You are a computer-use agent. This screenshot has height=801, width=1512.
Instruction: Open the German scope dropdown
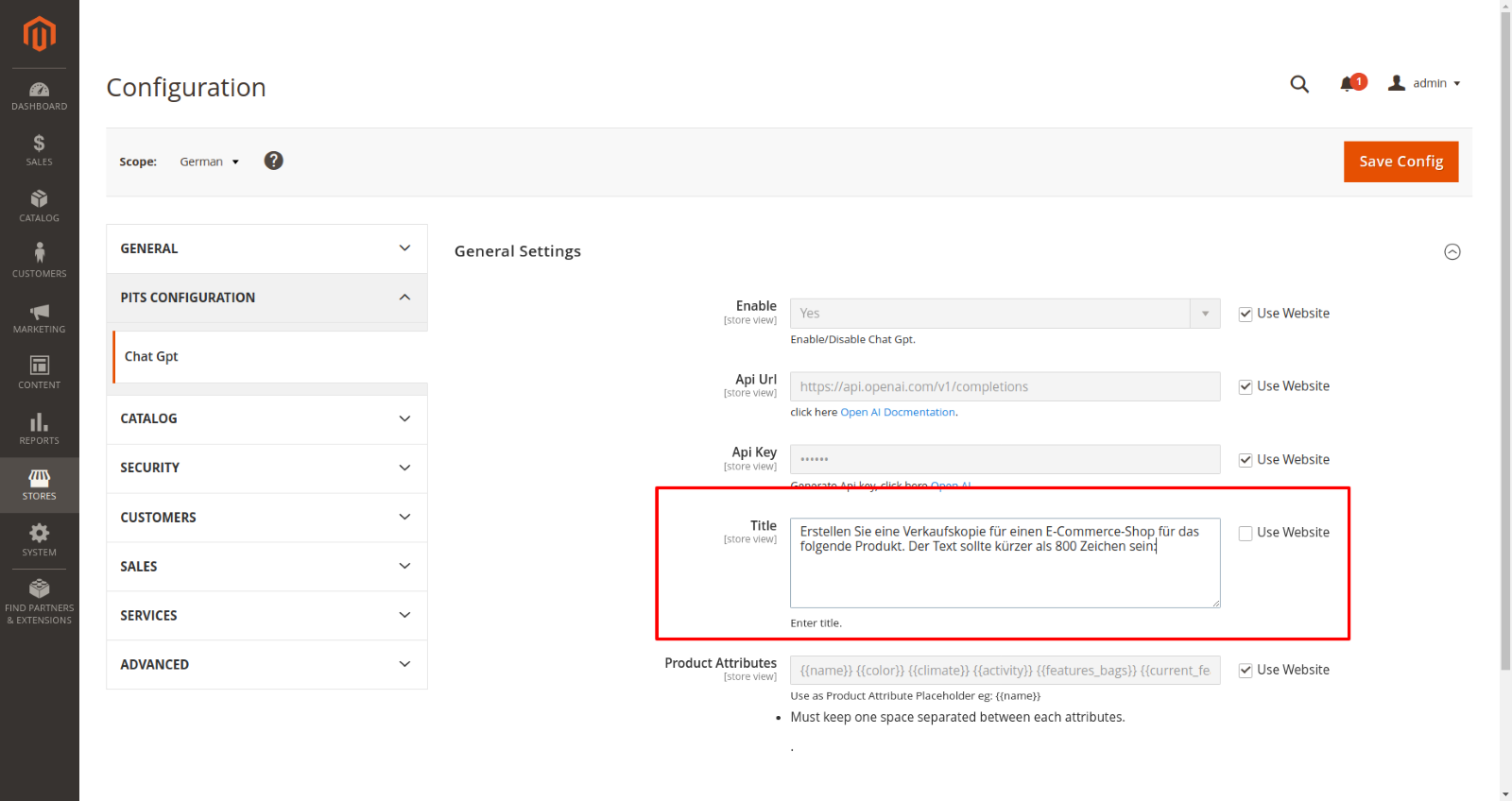point(209,162)
